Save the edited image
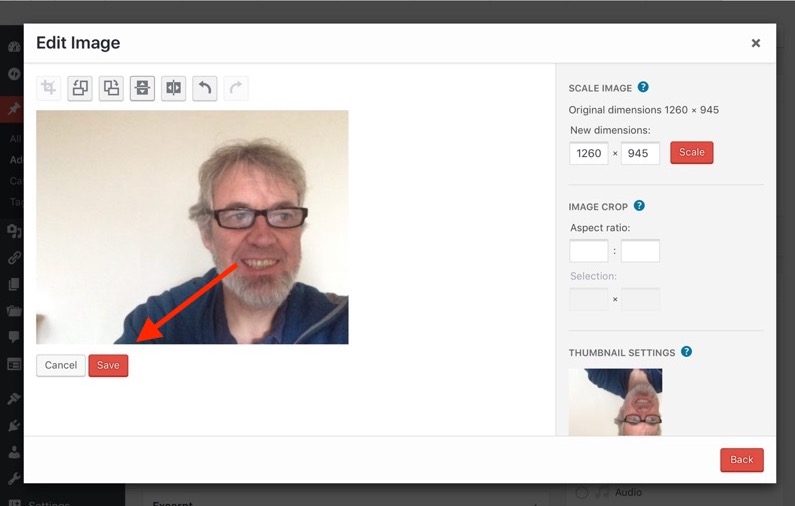 (x=108, y=366)
